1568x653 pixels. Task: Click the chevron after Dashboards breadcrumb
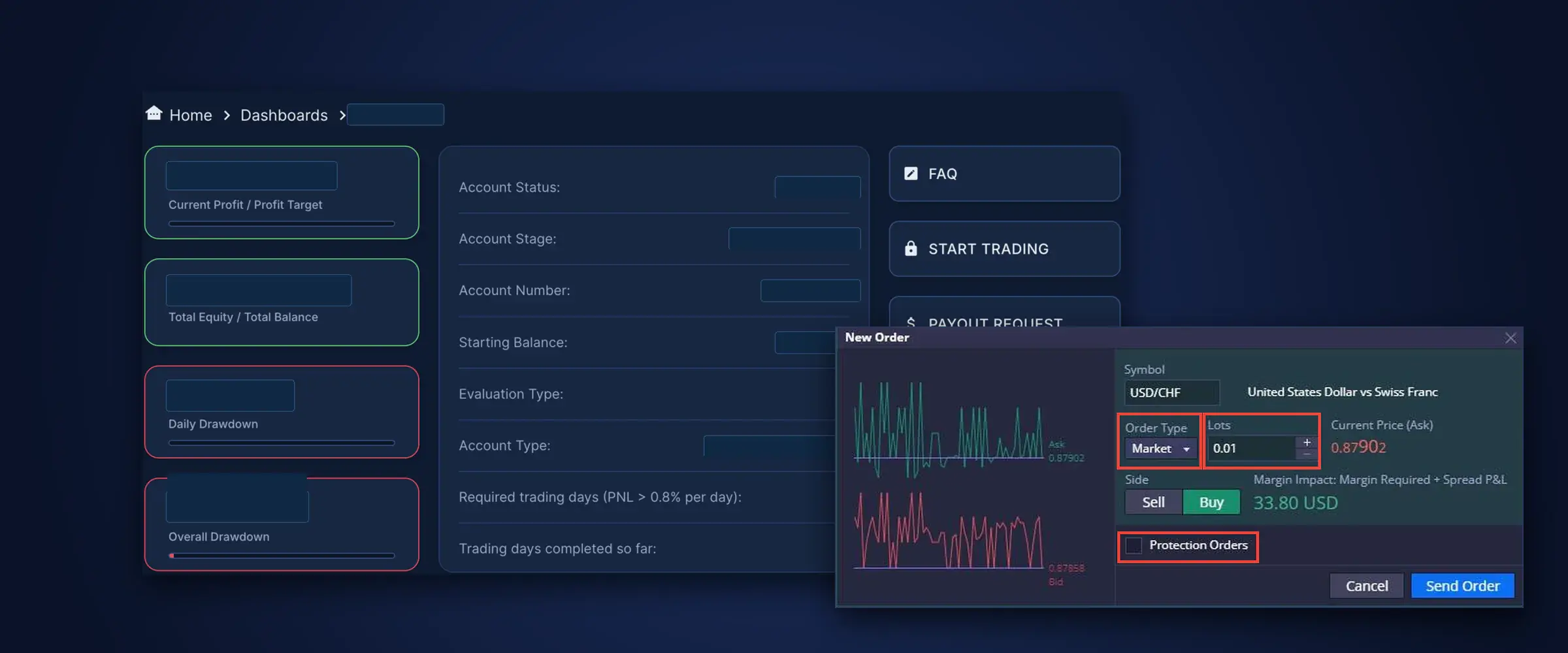[x=342, y=115]
